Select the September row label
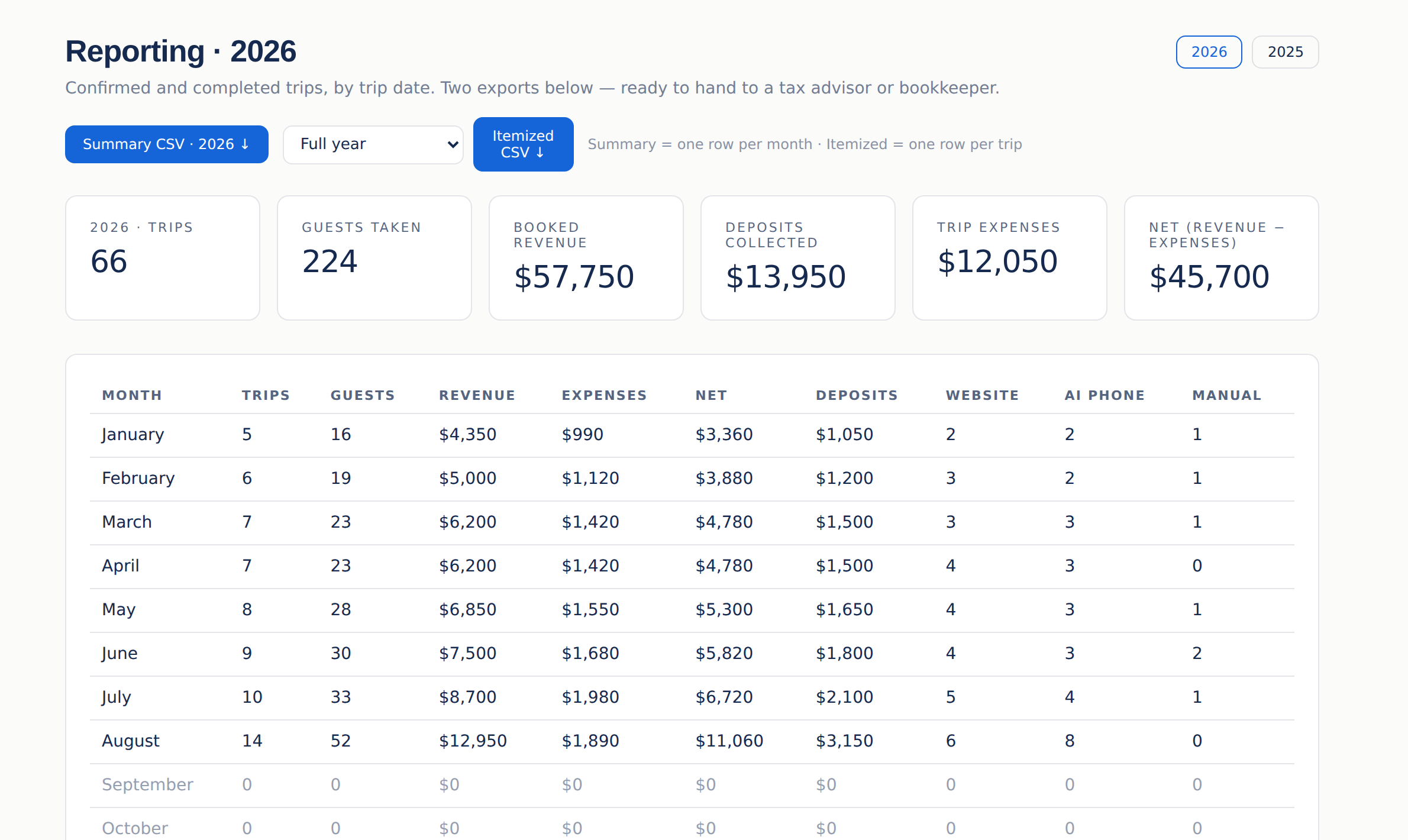Viewport: 1408px width, 840px height. point(147,785)
